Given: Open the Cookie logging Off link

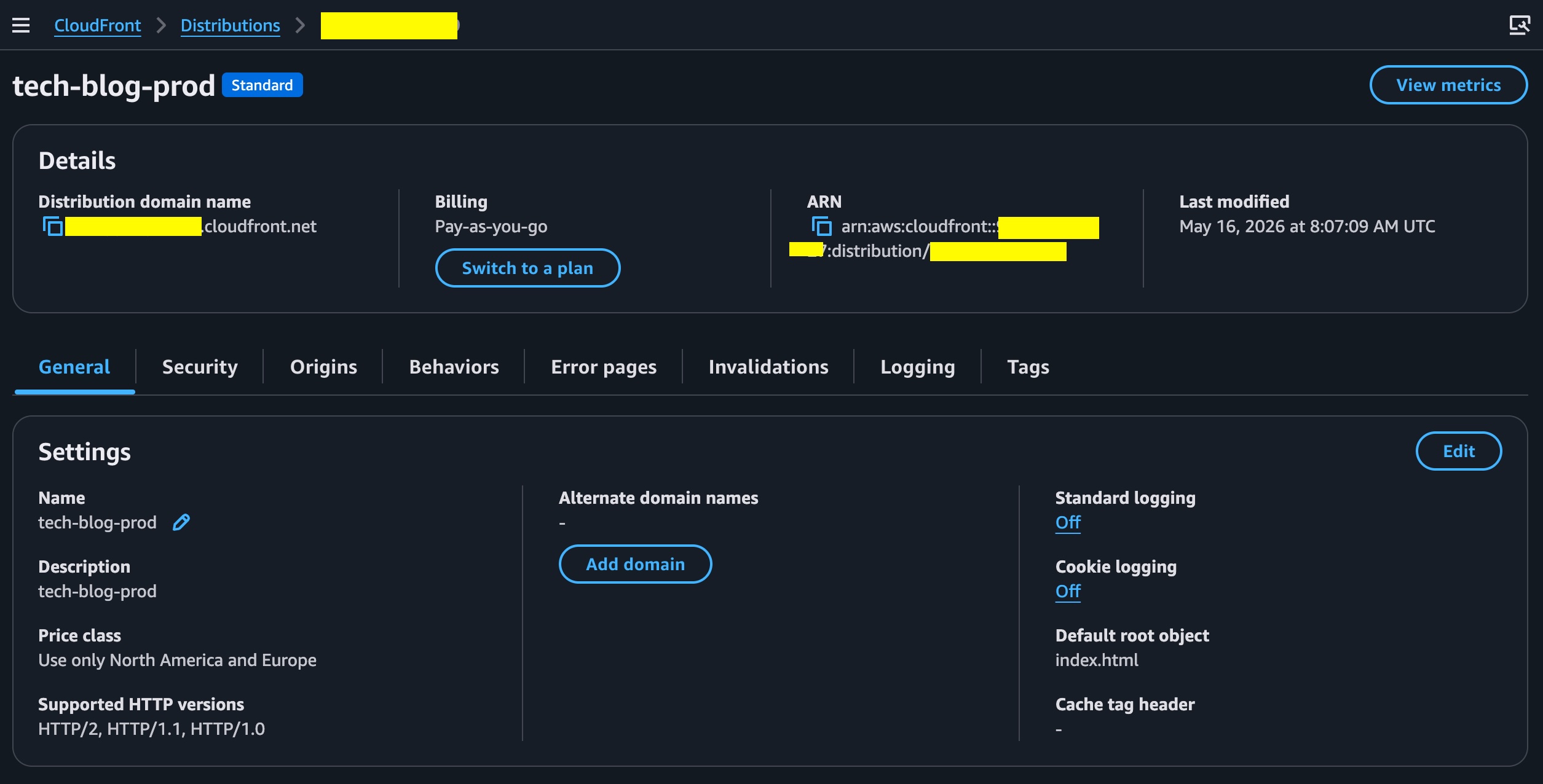Looking at the screenshot, I should pyautogui.click(x=1068, y=592).
